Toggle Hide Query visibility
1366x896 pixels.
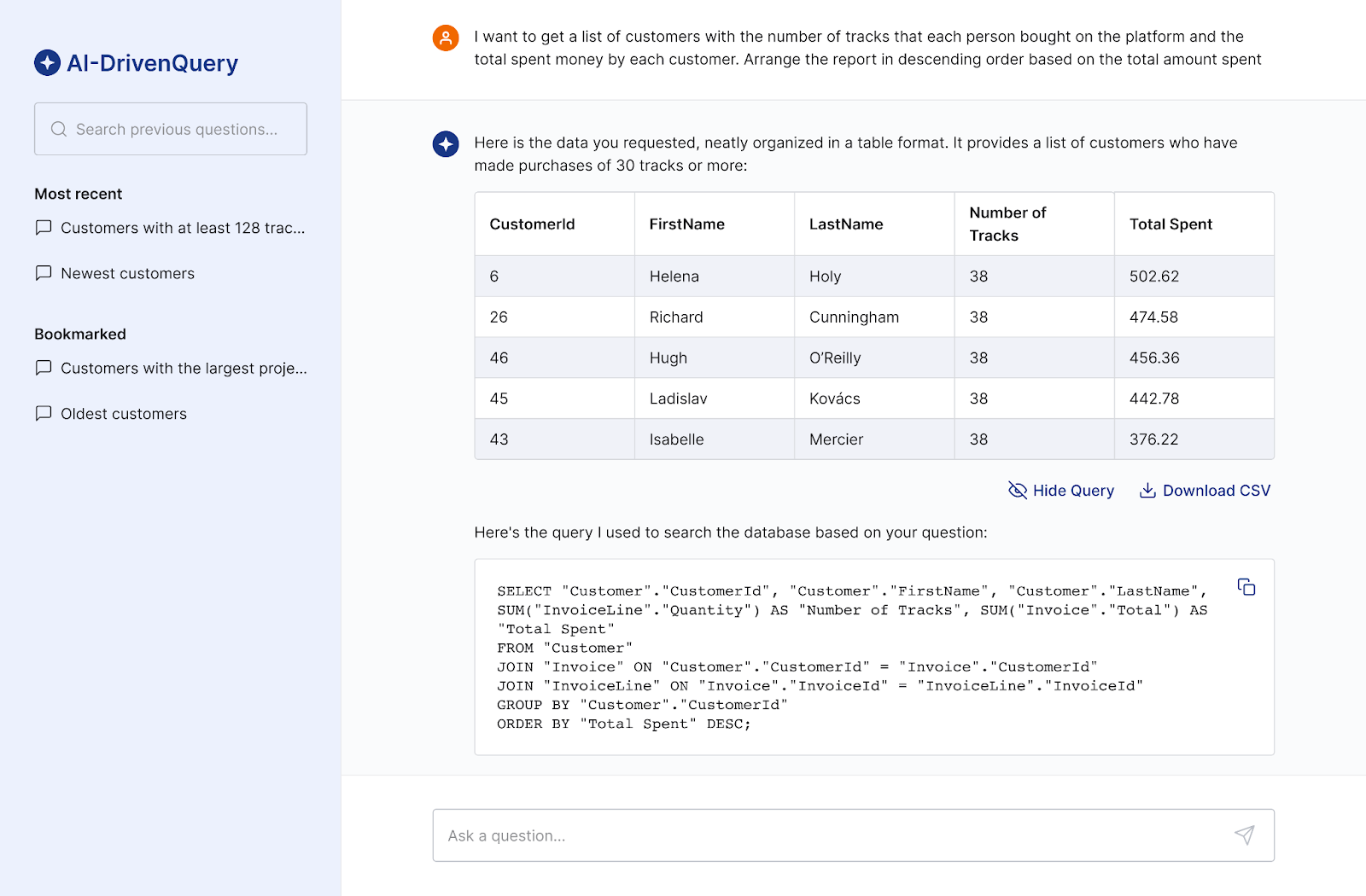point(1061,491)
